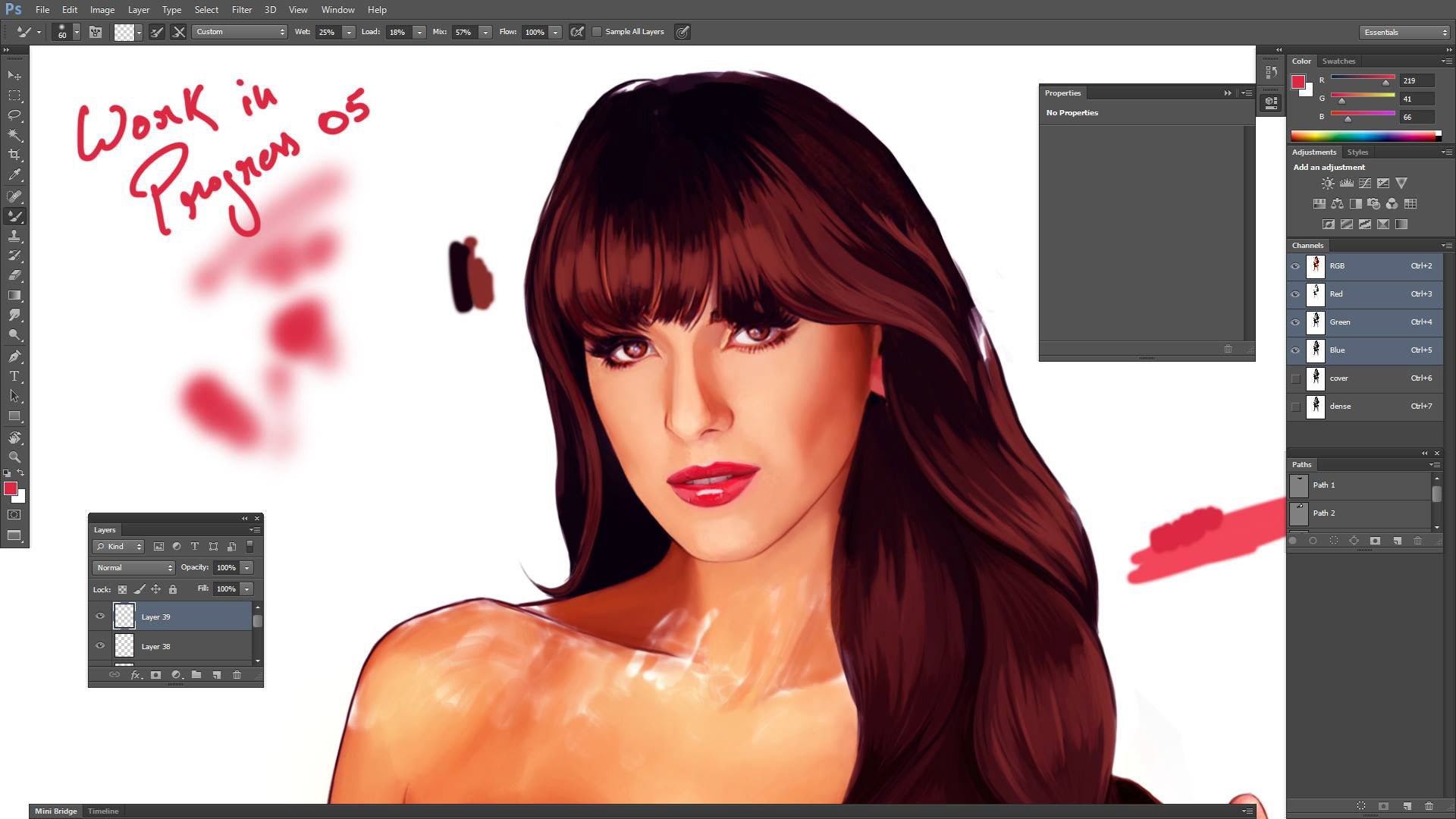Select the Dodge tool
Viewport: 1456px width, 819px height.
[x=14, y=334]
